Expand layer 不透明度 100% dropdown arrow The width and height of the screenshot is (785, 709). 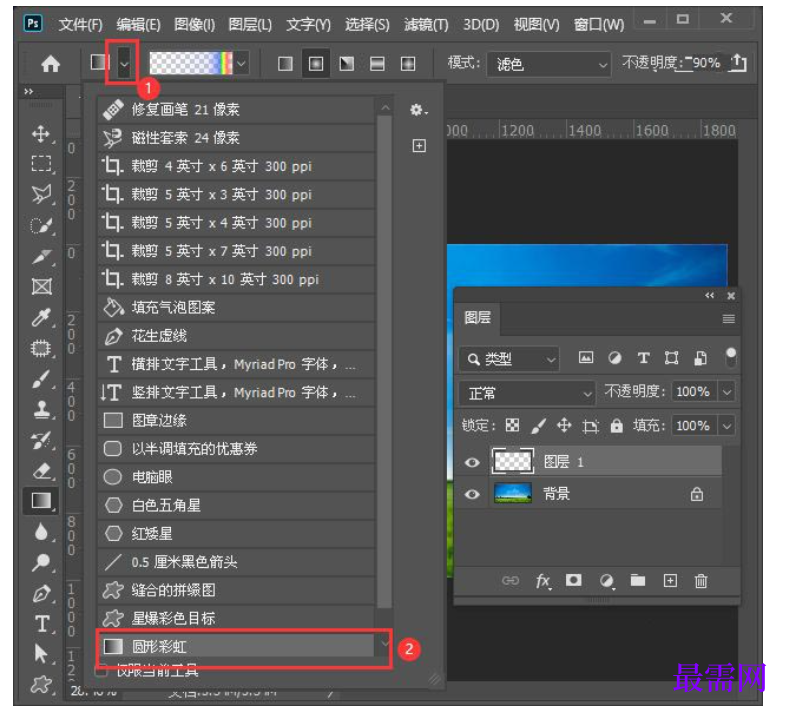pyautogui.click(x=727, y=392)
